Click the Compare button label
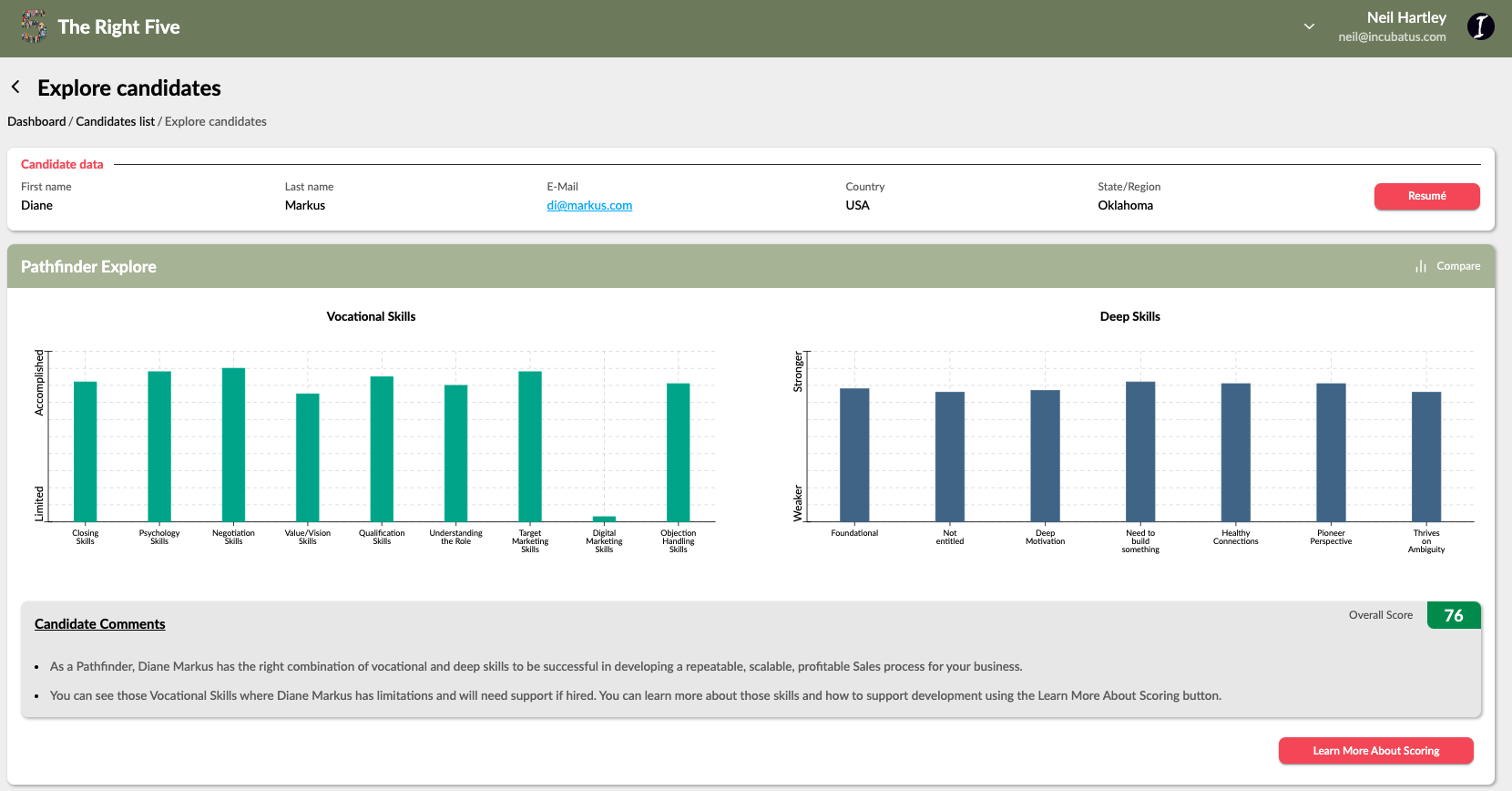The width and height of the screenshot is (1512, 791). (1458, 266)
